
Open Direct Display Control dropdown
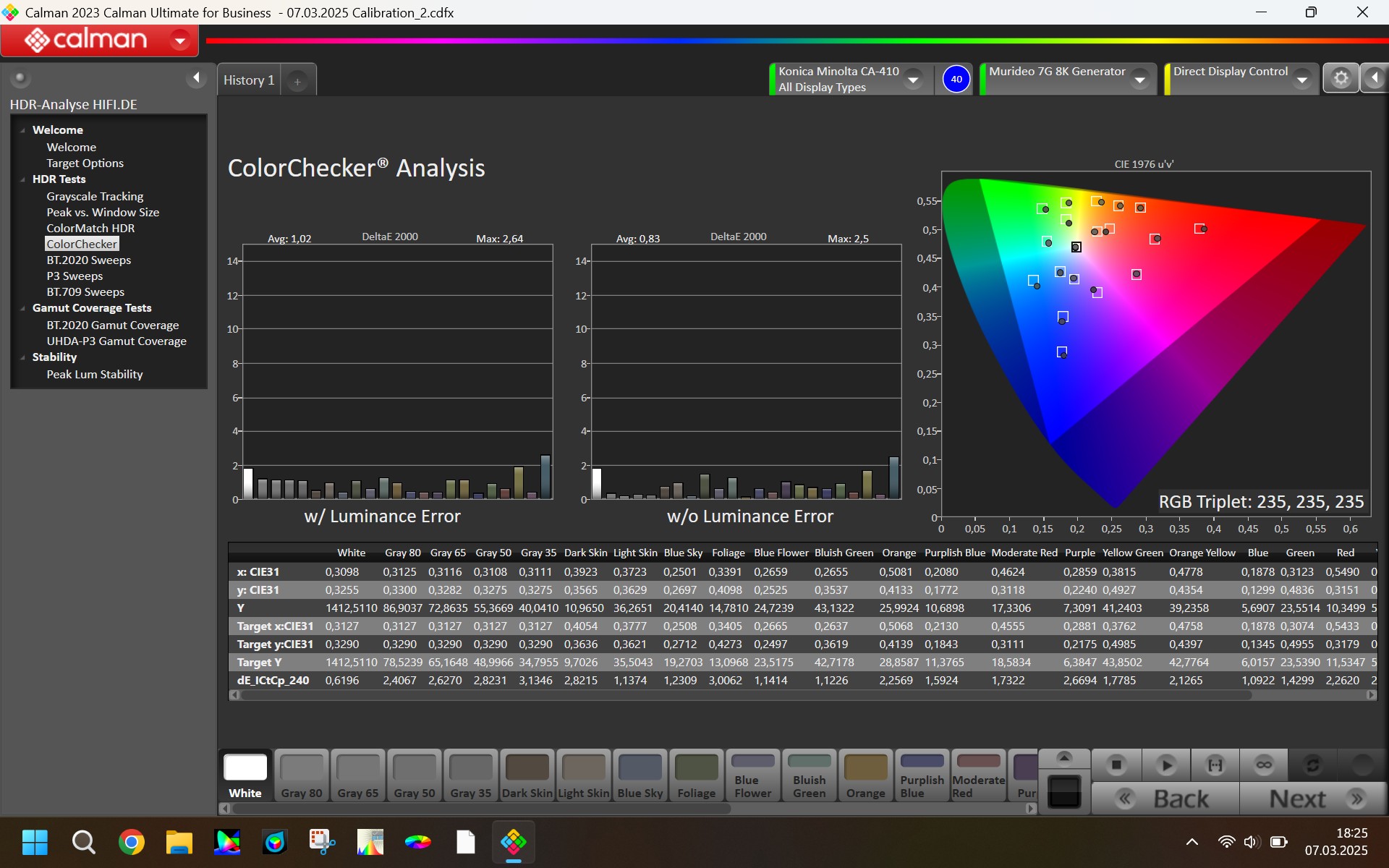1302,79
